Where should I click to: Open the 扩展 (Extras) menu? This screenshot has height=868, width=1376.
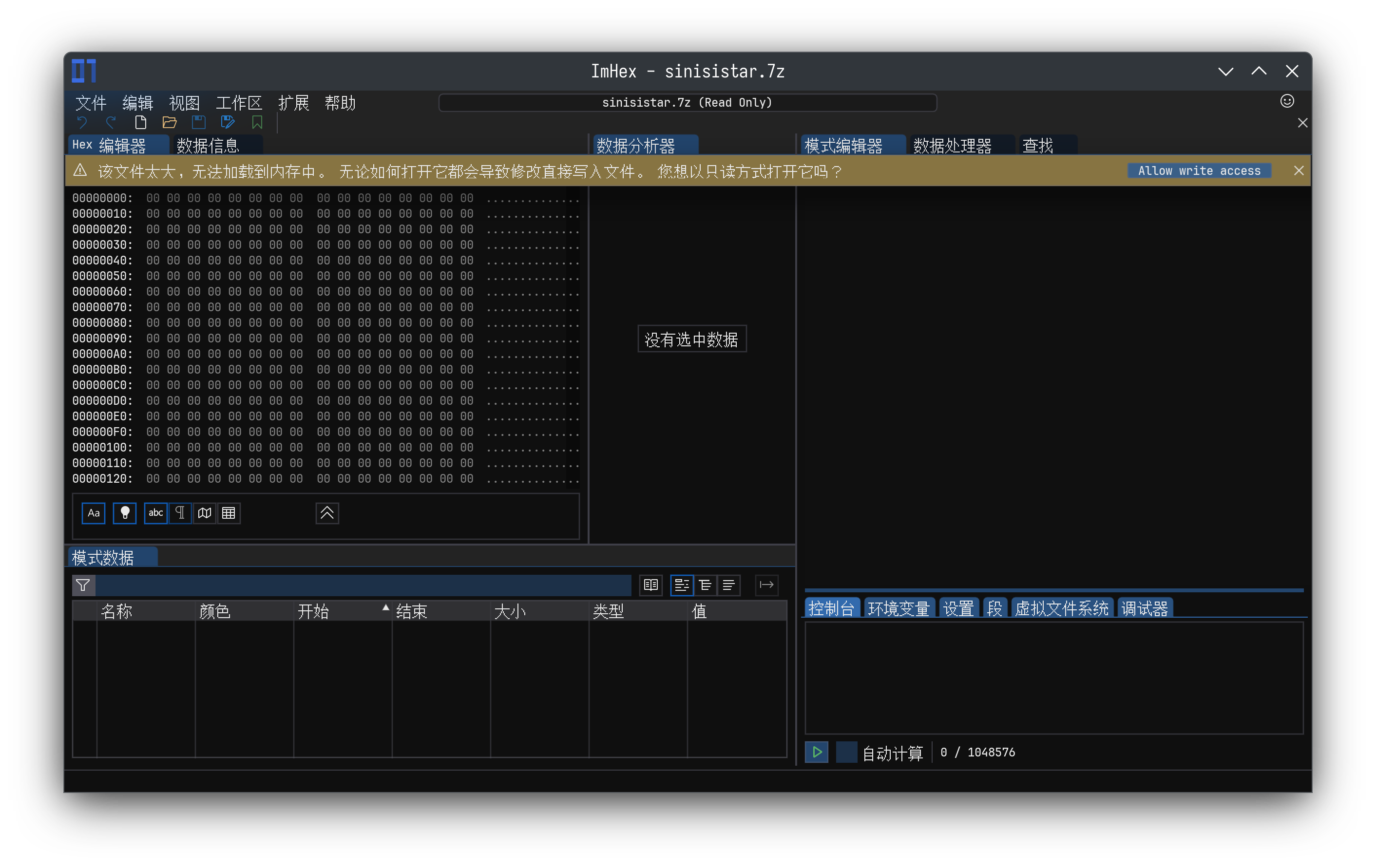pyautogui.click(x=294, y=103)
